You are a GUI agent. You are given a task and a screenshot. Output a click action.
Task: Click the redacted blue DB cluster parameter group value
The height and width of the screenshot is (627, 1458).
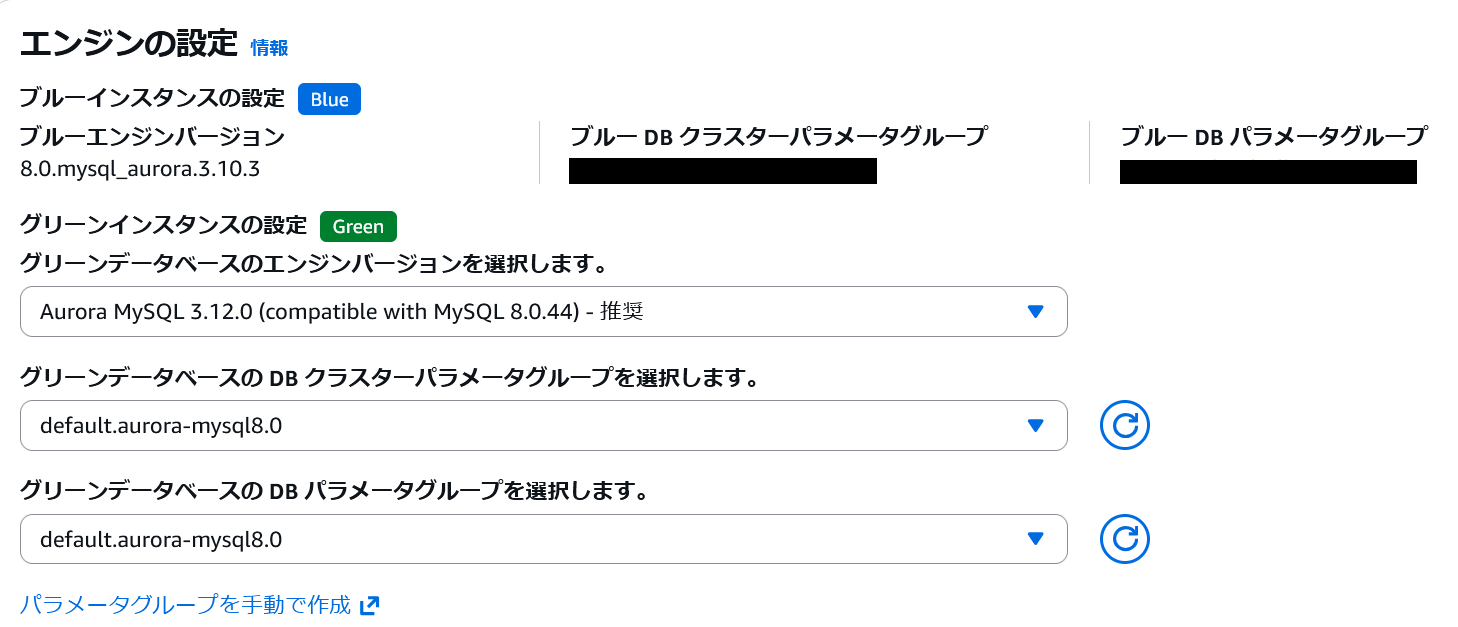pos(722,171)
